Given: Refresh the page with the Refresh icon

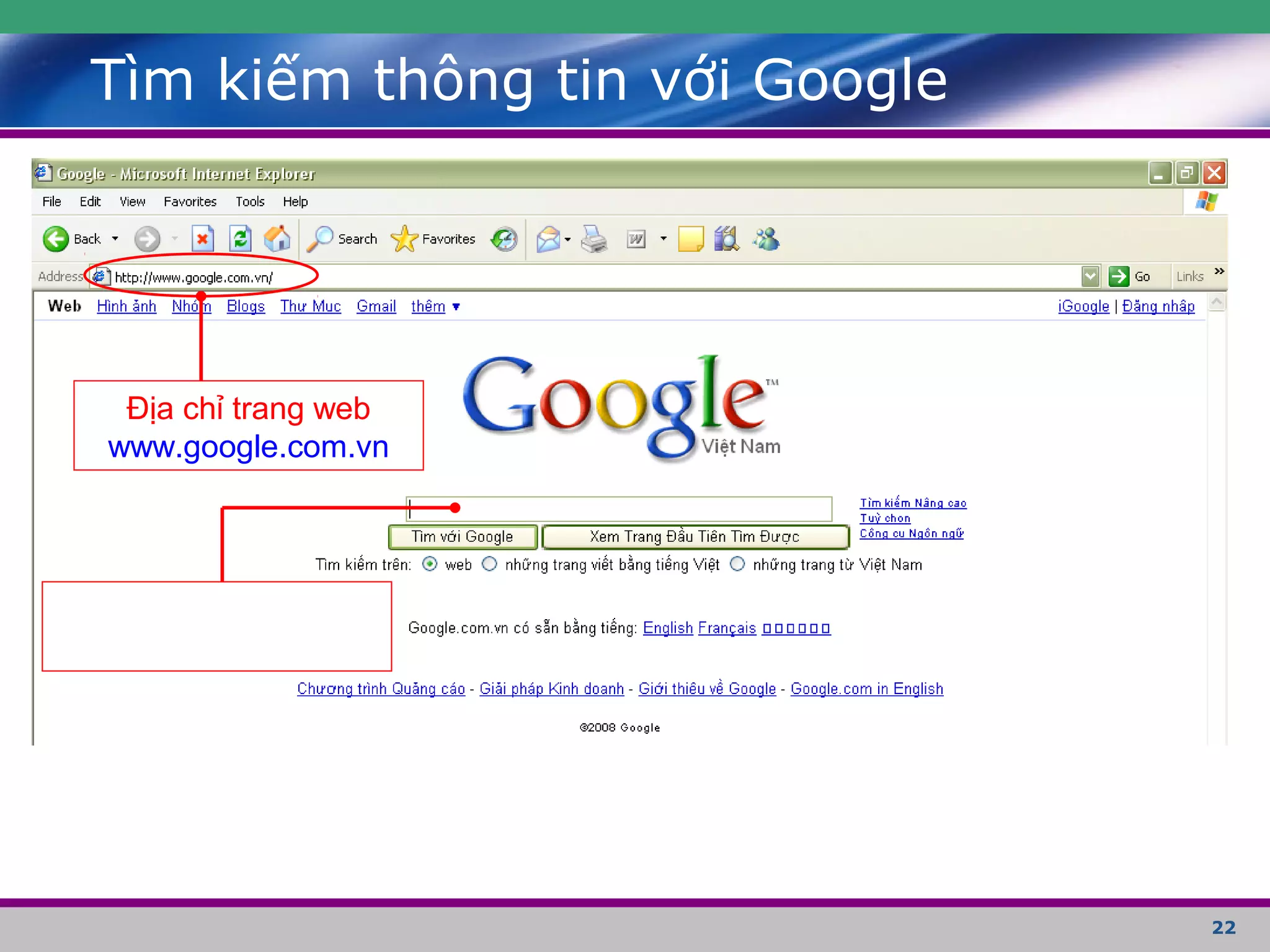Looking at the screenshot, I should [x=240, y=239].
